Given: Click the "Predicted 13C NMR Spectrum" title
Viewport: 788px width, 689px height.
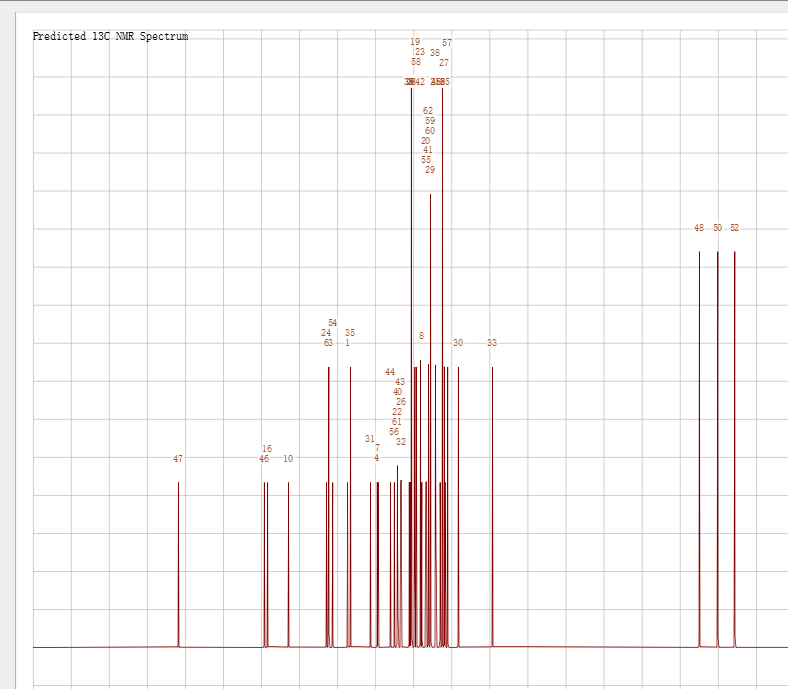Looking at the screenshot, I should pyautogui.click(x=110, y=36).
